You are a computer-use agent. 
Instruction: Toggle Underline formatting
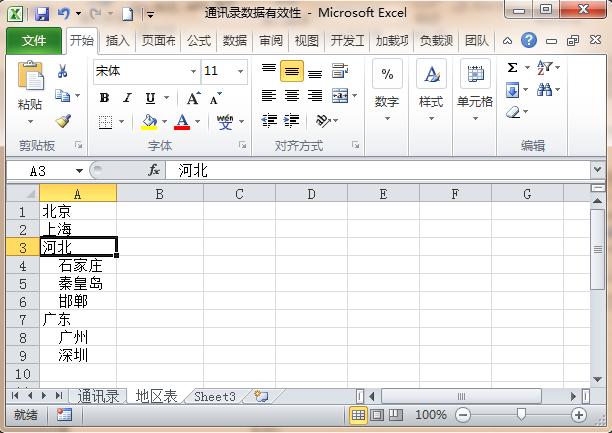[x=150, y=98]
